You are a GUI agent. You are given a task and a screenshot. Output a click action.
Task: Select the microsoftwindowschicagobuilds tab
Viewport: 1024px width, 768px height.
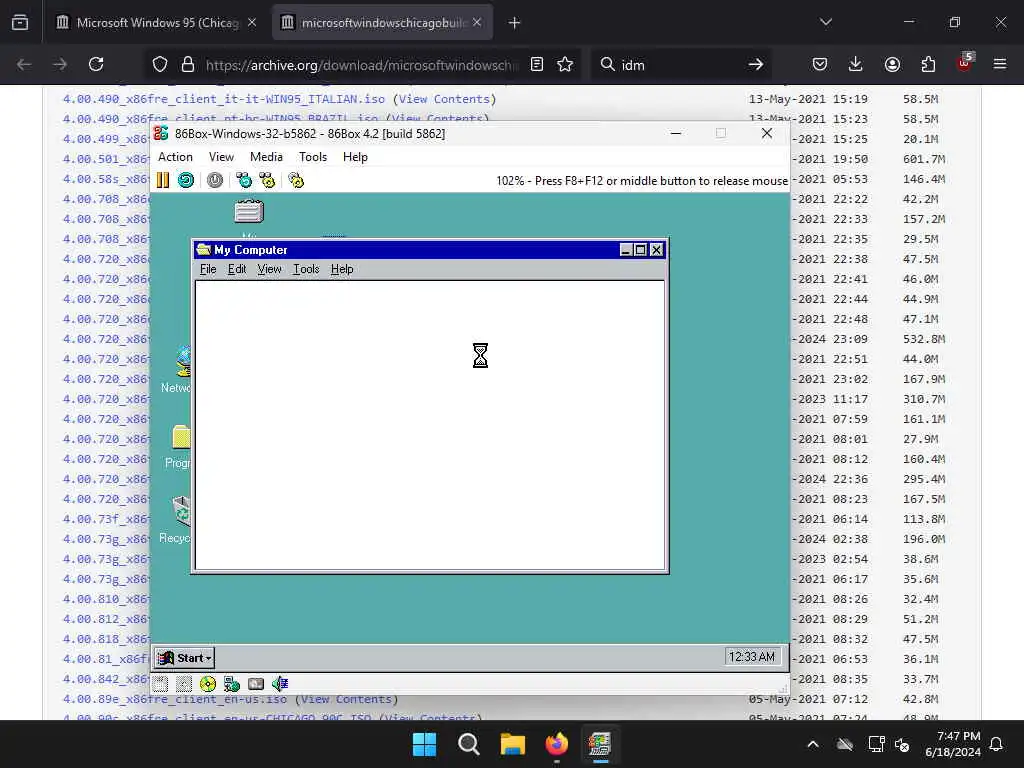[383, 22]
